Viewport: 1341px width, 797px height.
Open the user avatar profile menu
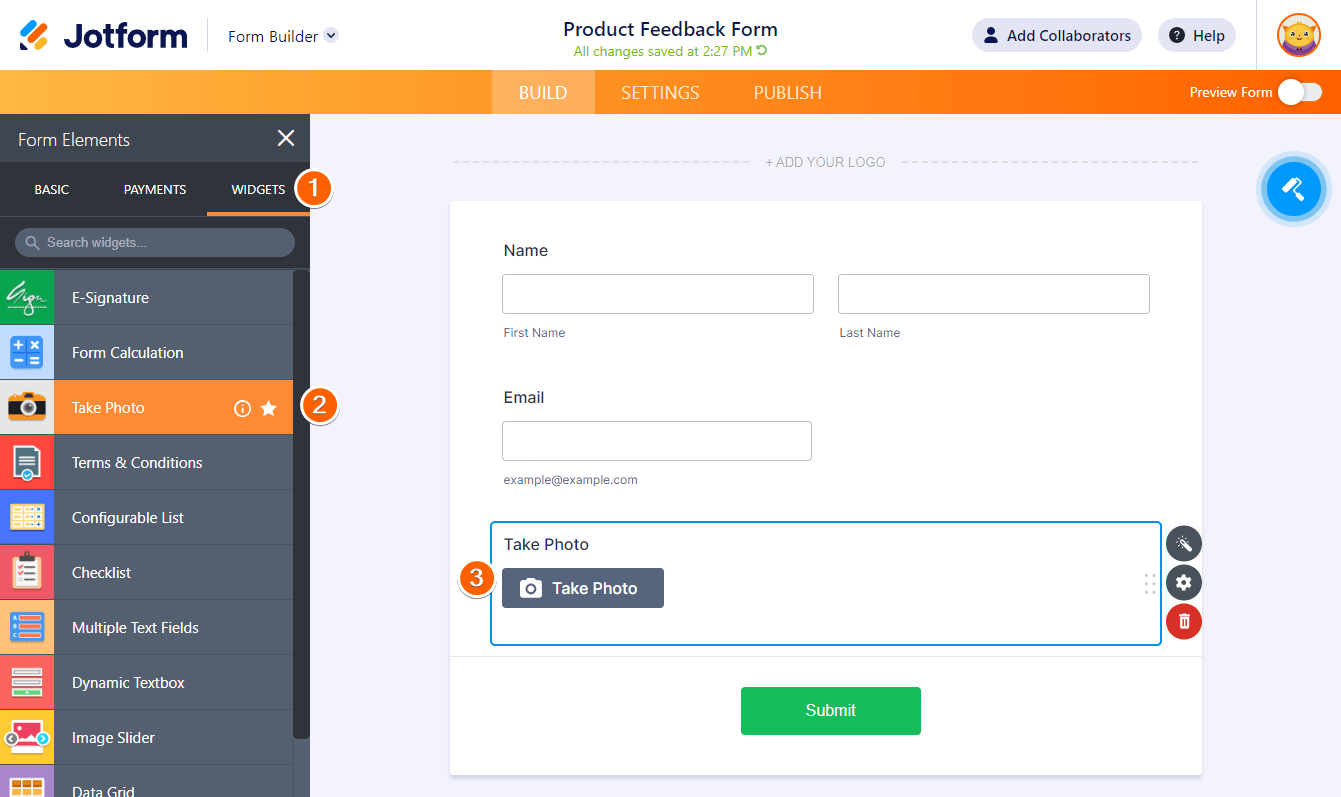(1298, 36)
